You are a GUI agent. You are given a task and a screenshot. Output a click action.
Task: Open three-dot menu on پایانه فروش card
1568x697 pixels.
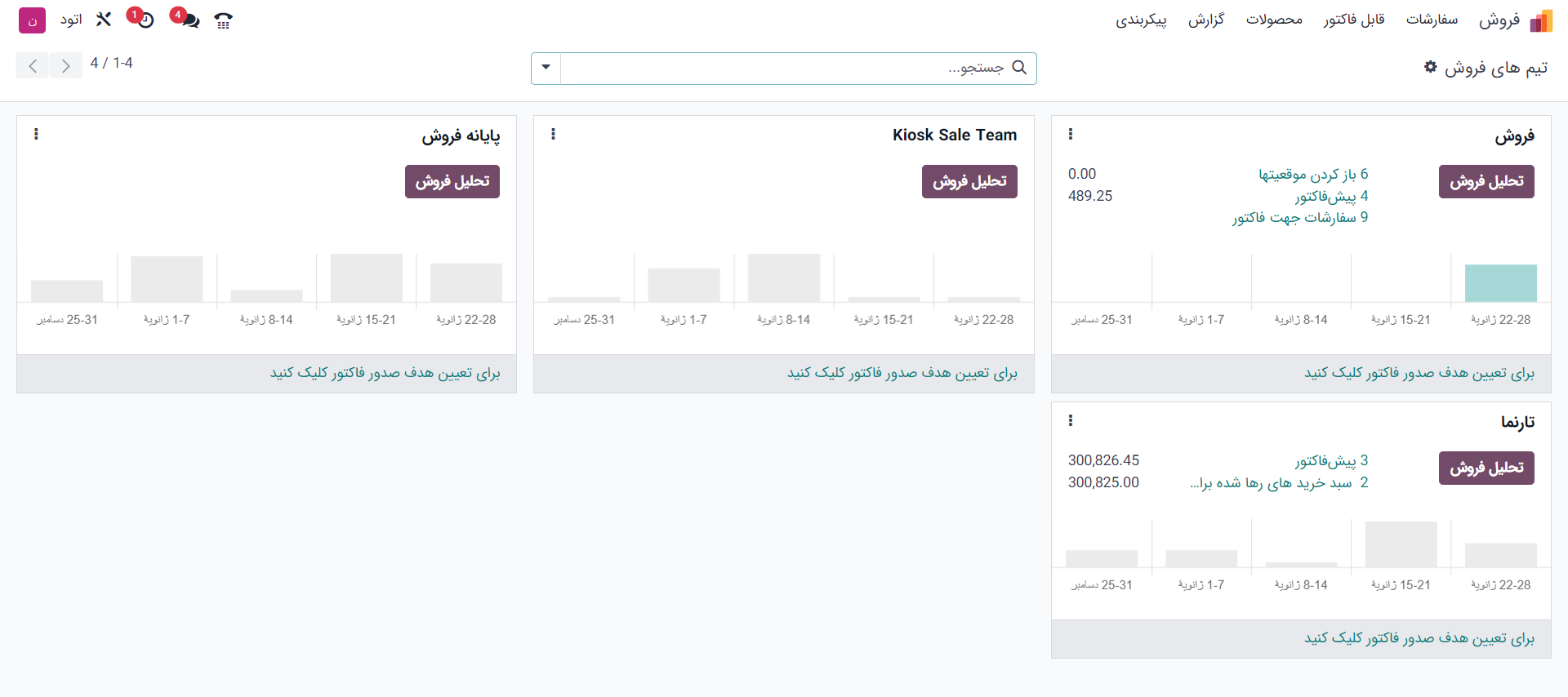coord(36,134)
